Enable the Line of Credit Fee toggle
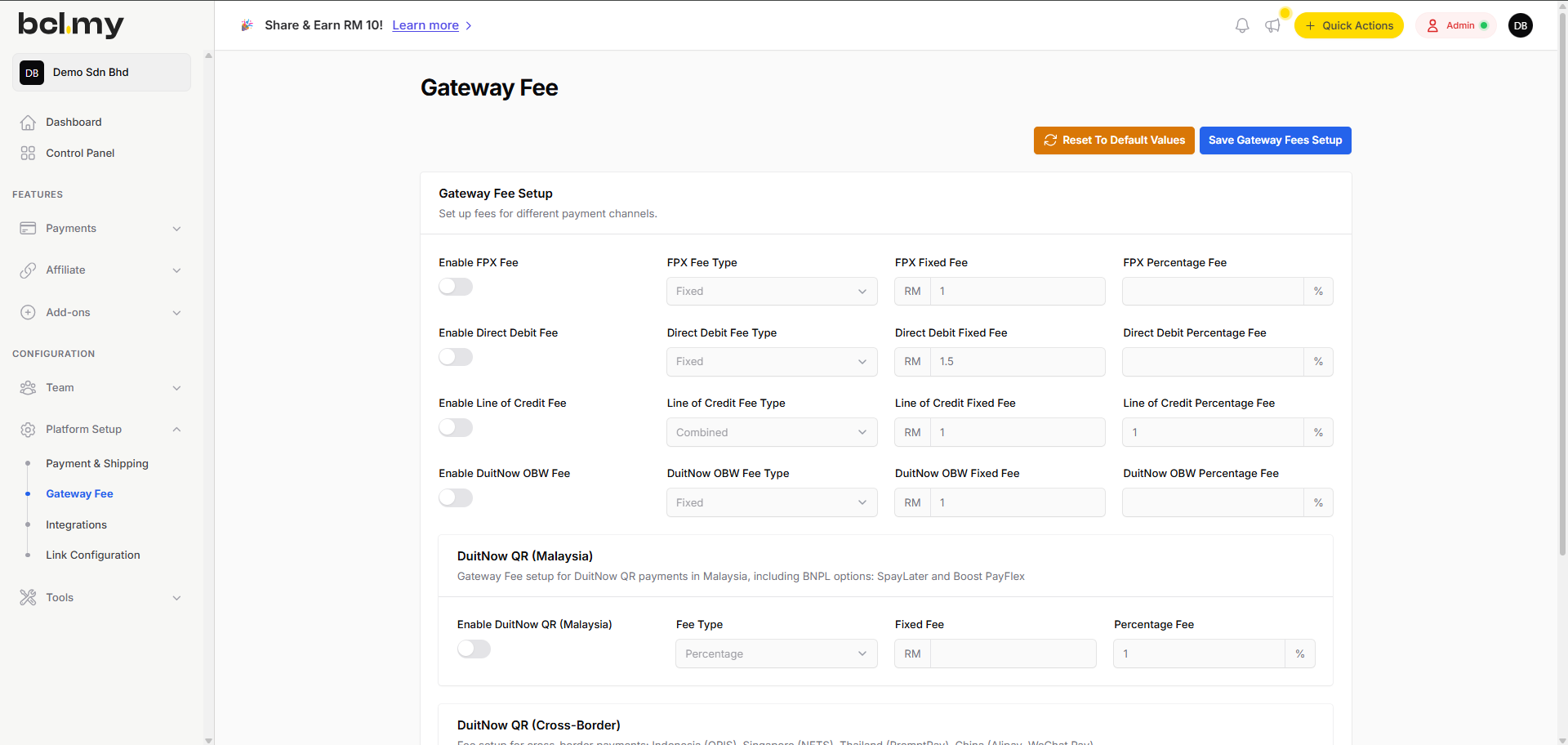 click(x=456, y=427)
